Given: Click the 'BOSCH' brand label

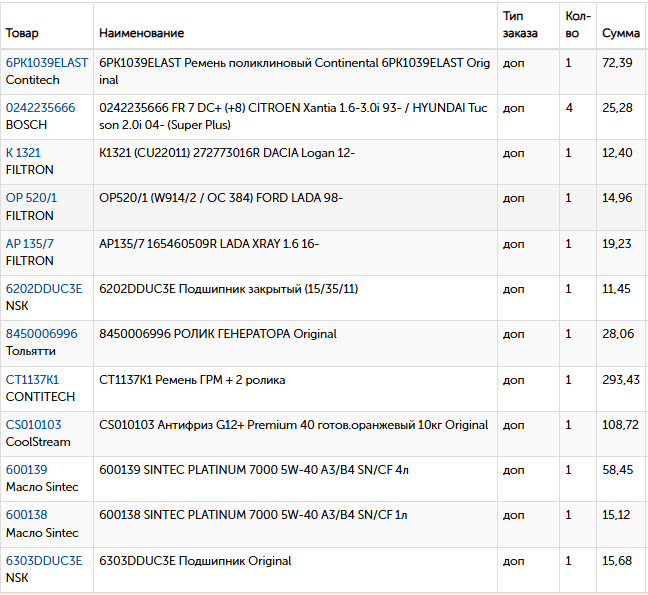Looking at the screenshot, I should pyautogui.click(x=26, y=125).
